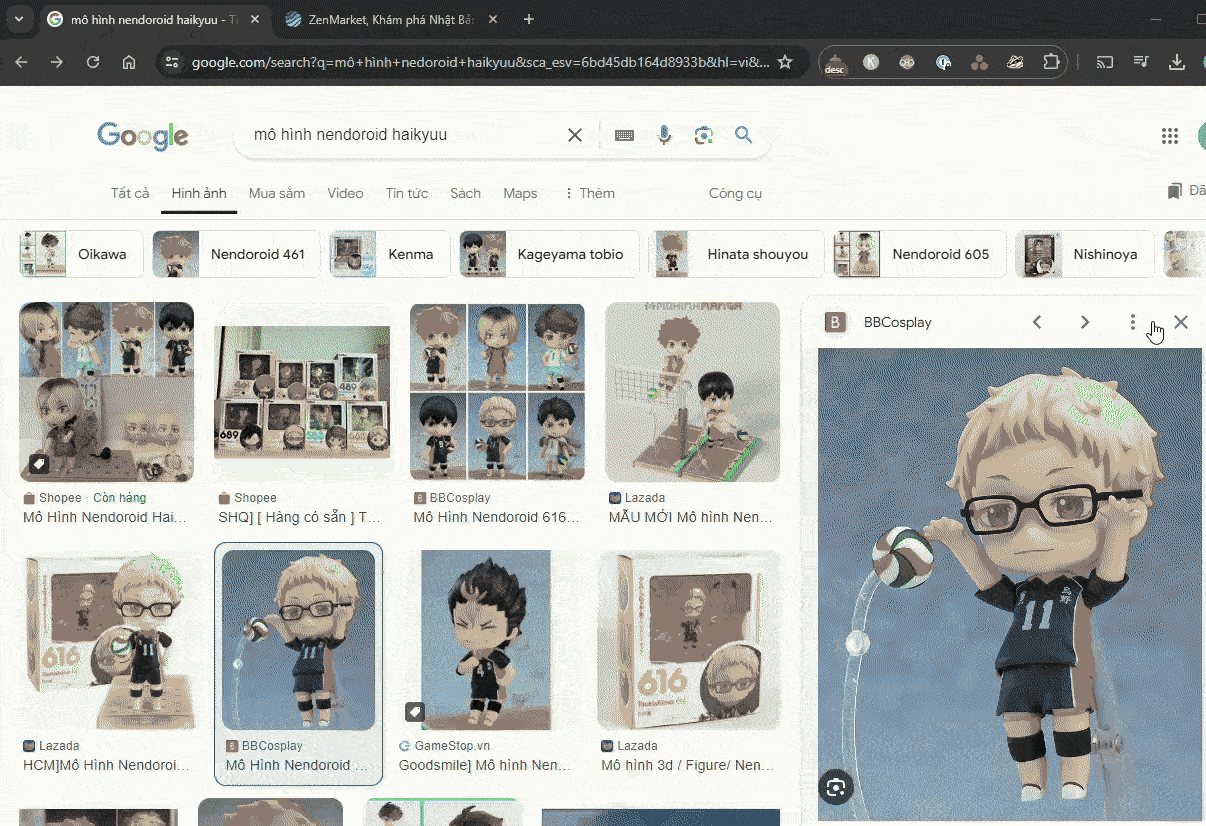
Task: Switch to the Tin tức tab
Action: [407, 193]
